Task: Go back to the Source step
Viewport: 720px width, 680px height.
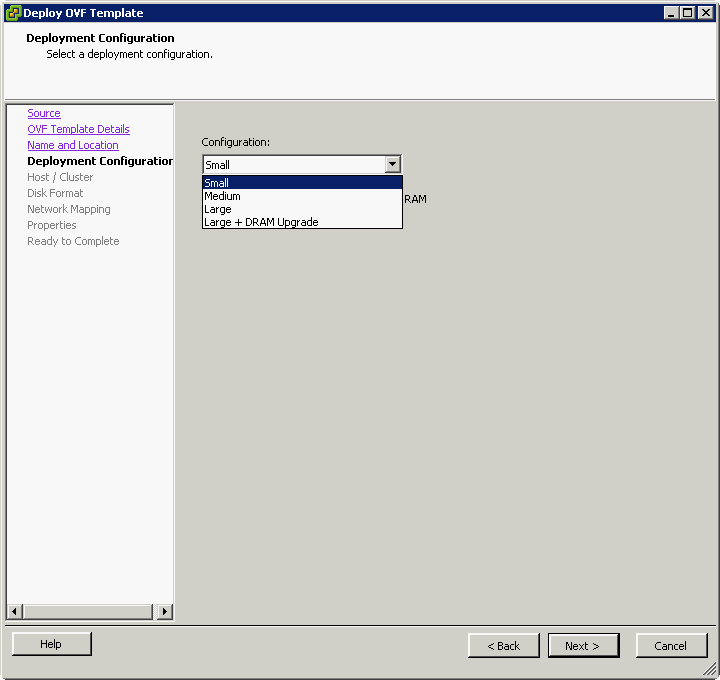Action: [x=44, y=114]
